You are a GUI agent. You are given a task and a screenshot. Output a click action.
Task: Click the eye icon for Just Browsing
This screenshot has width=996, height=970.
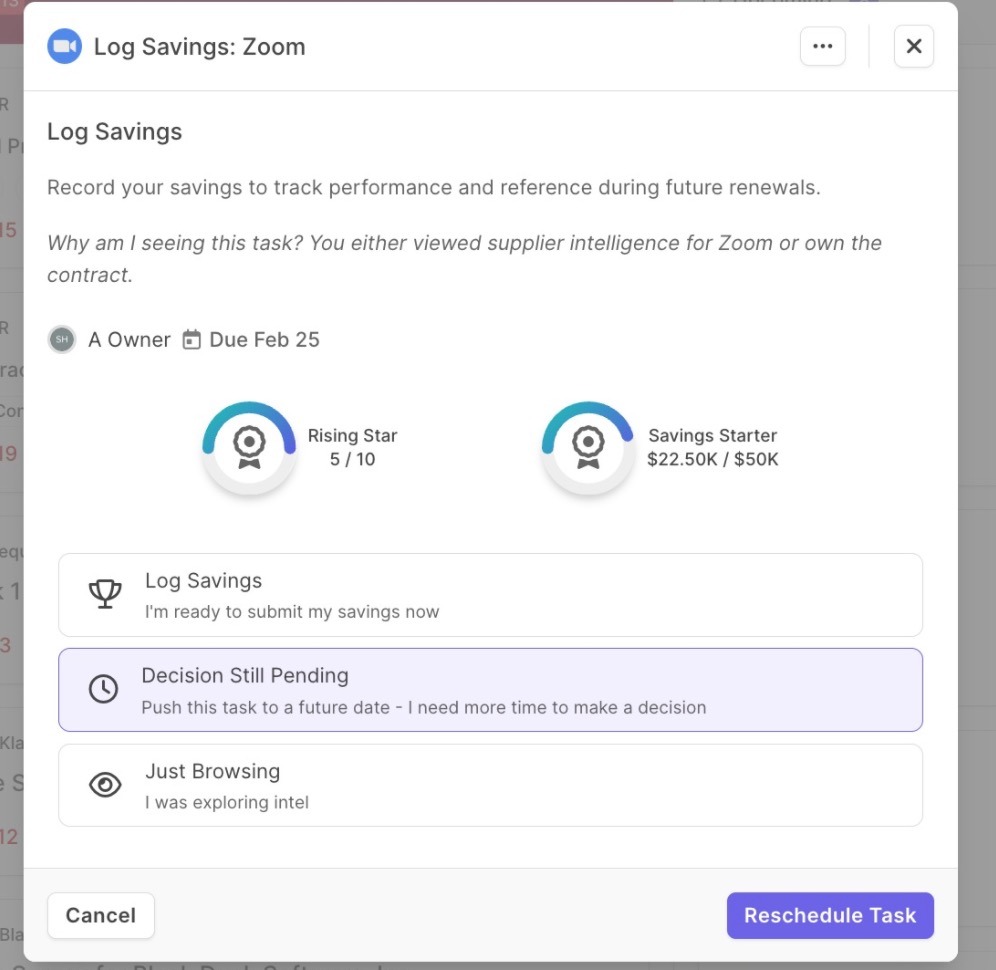tap(105, 785)
